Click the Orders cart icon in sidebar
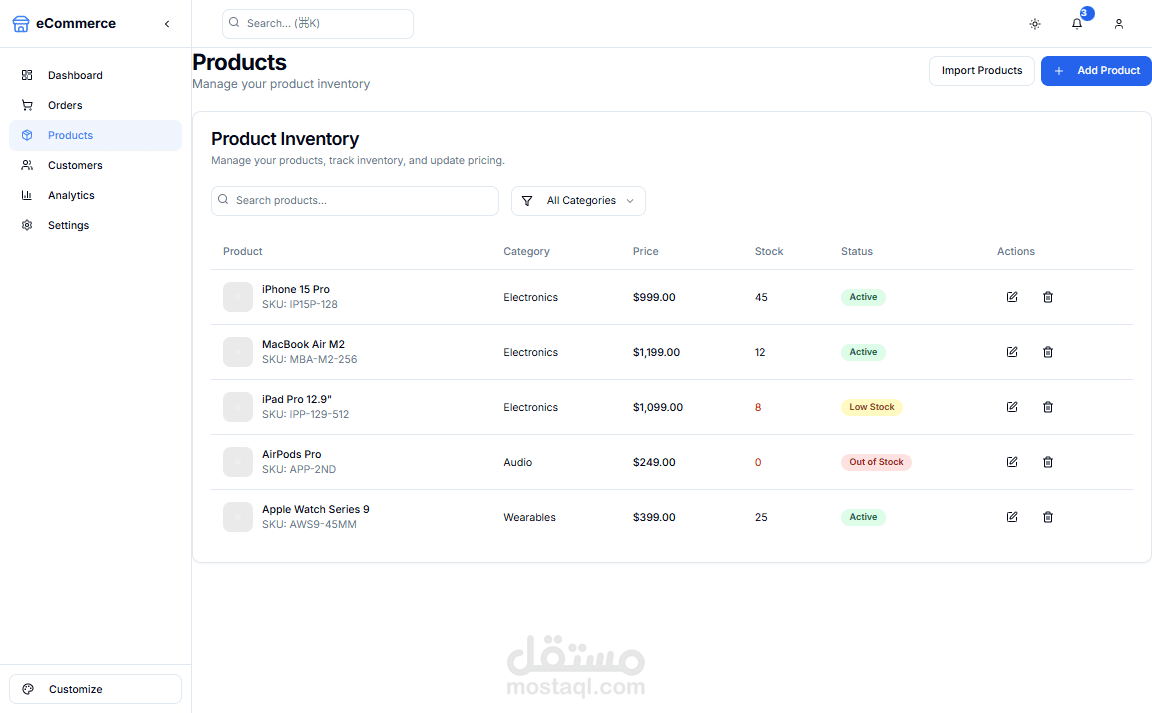Image resolution: width=1152 pixels, height=713 pixels. 27,105
